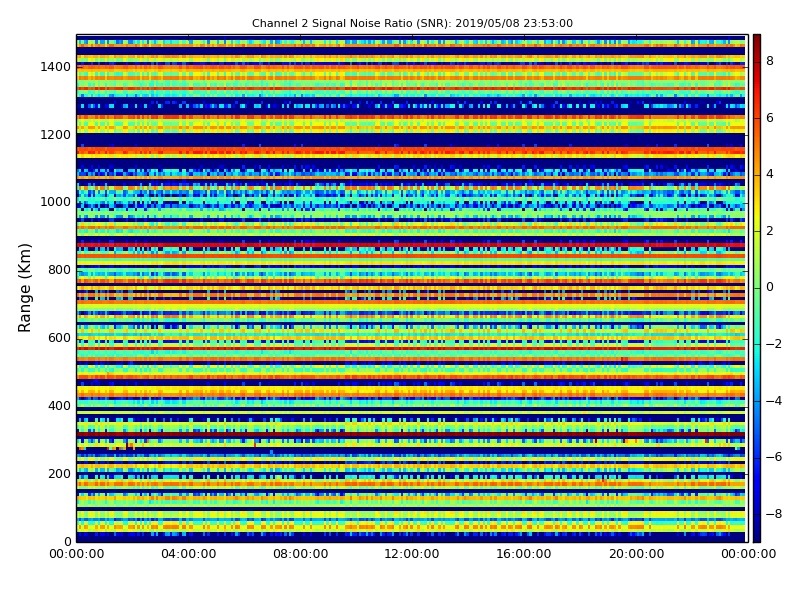The width and height of the screenshot is (800, 600).
Task: Click the colorbar value −8 label
Action: [x=774, y=514]
